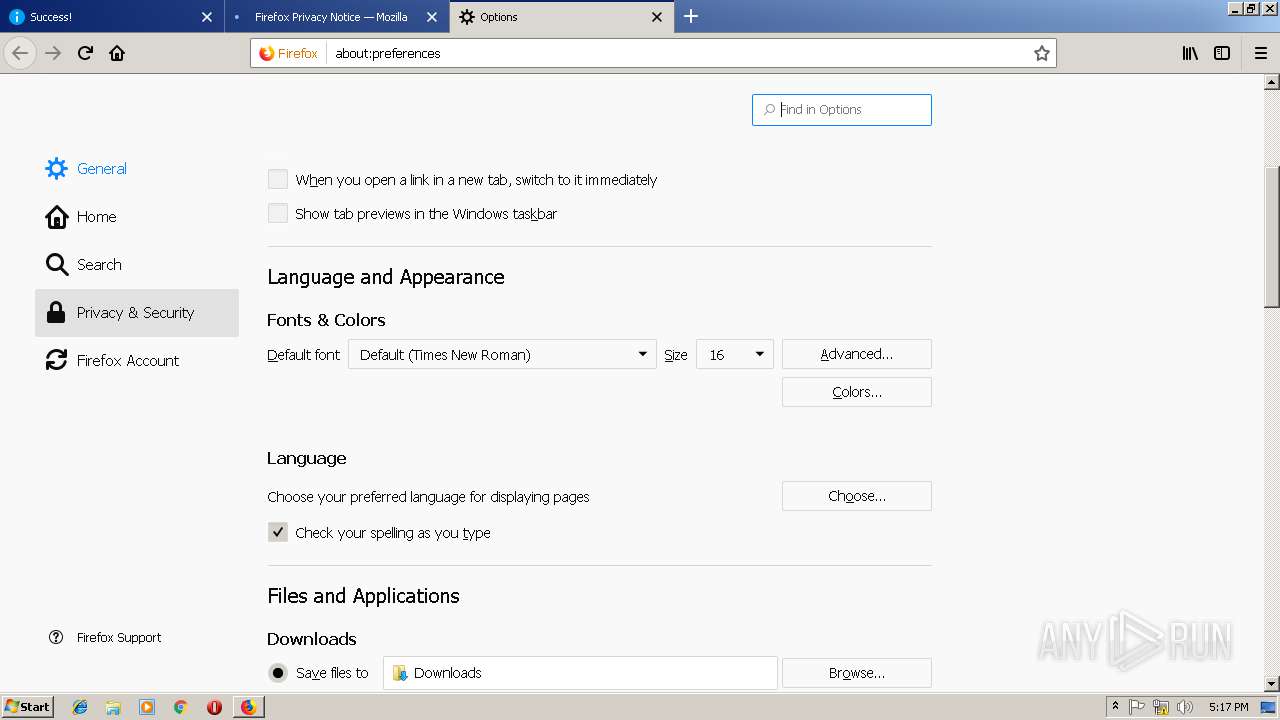Open the Home preferences category
The width and height of the screenshot is (1280, 720).
click(137, 217)
